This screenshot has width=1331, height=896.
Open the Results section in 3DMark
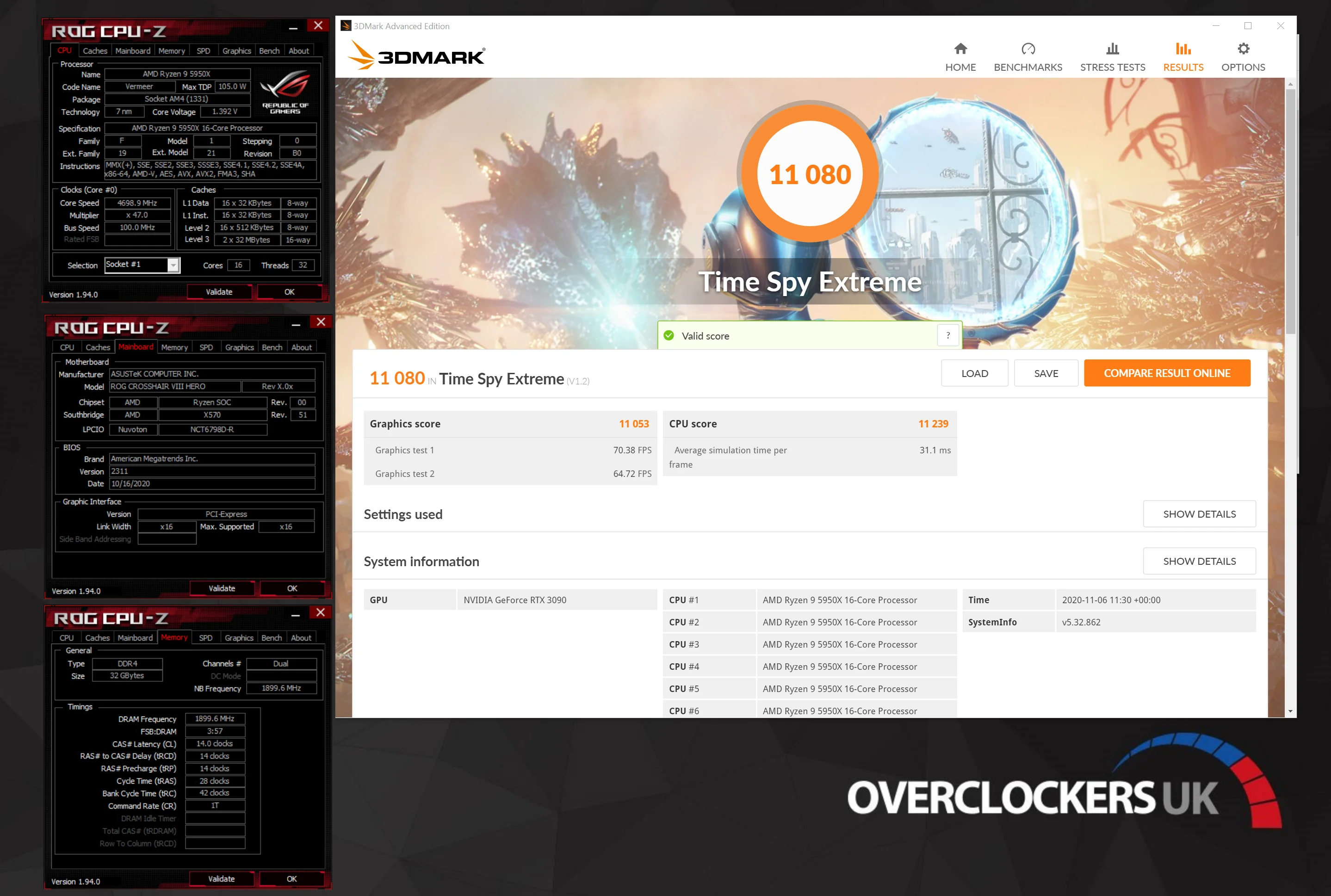1183,57
